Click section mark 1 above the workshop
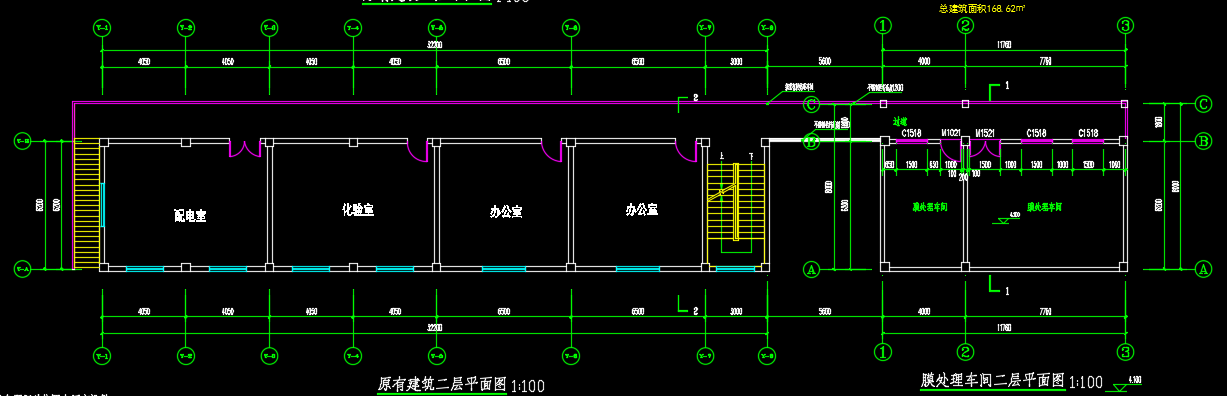This screenshot has height=396, width=1227. coord(1007,86)
